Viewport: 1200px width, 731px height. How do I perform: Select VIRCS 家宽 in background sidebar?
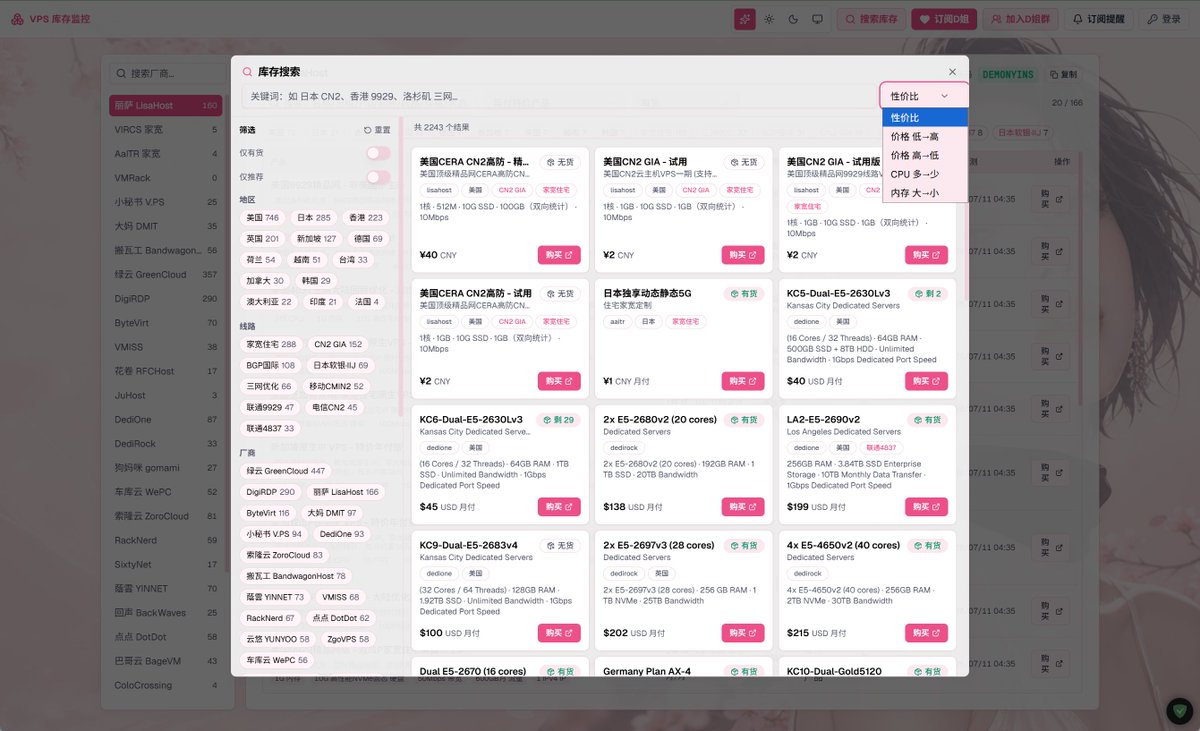click(x=166, y=129)
